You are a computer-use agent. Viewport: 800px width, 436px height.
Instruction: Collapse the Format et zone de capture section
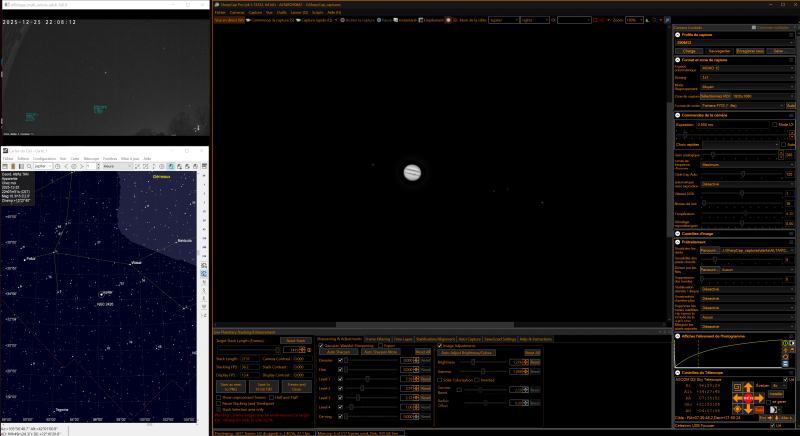coord(678,60)
